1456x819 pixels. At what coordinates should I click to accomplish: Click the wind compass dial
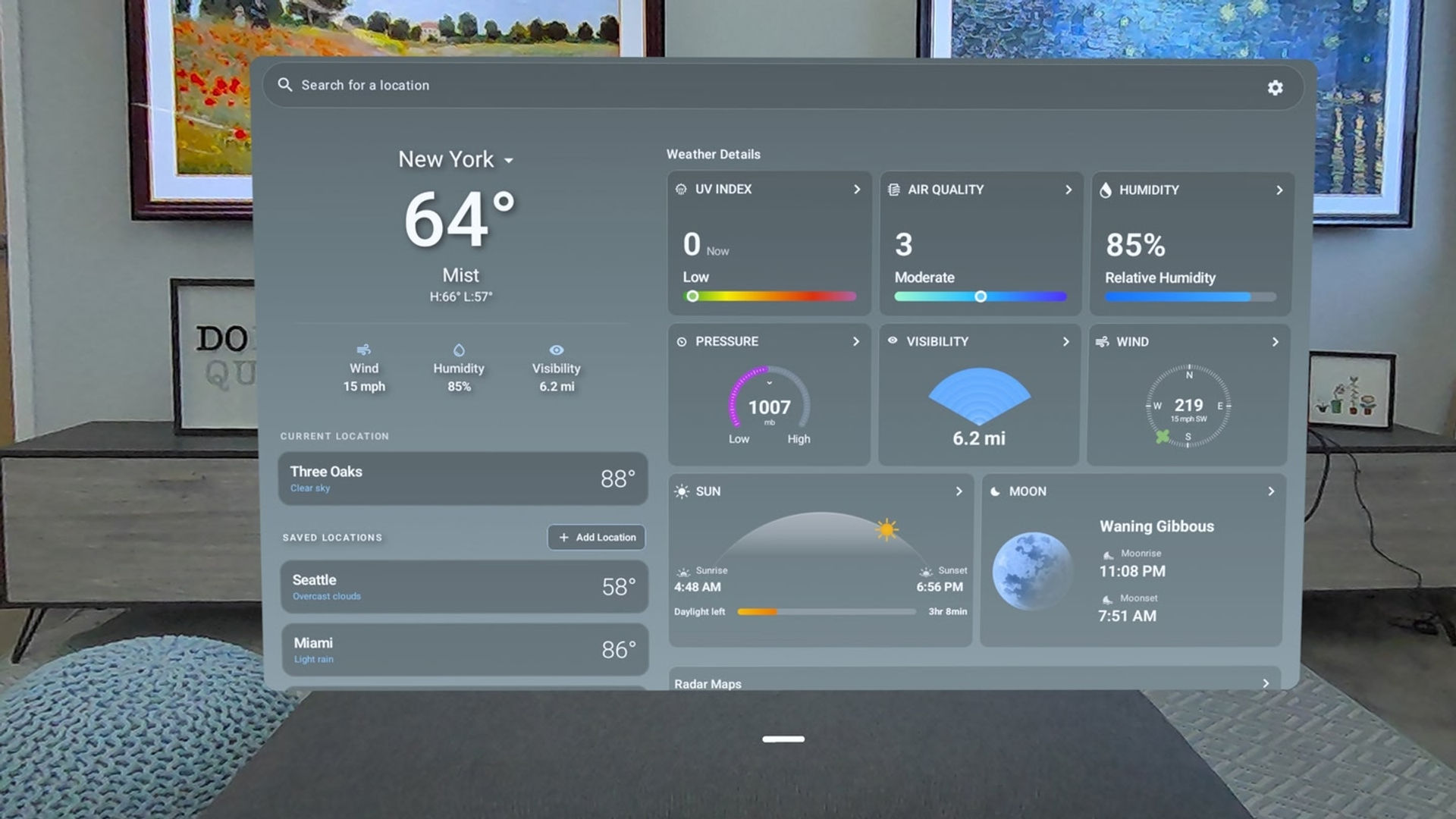(1188, 406)
